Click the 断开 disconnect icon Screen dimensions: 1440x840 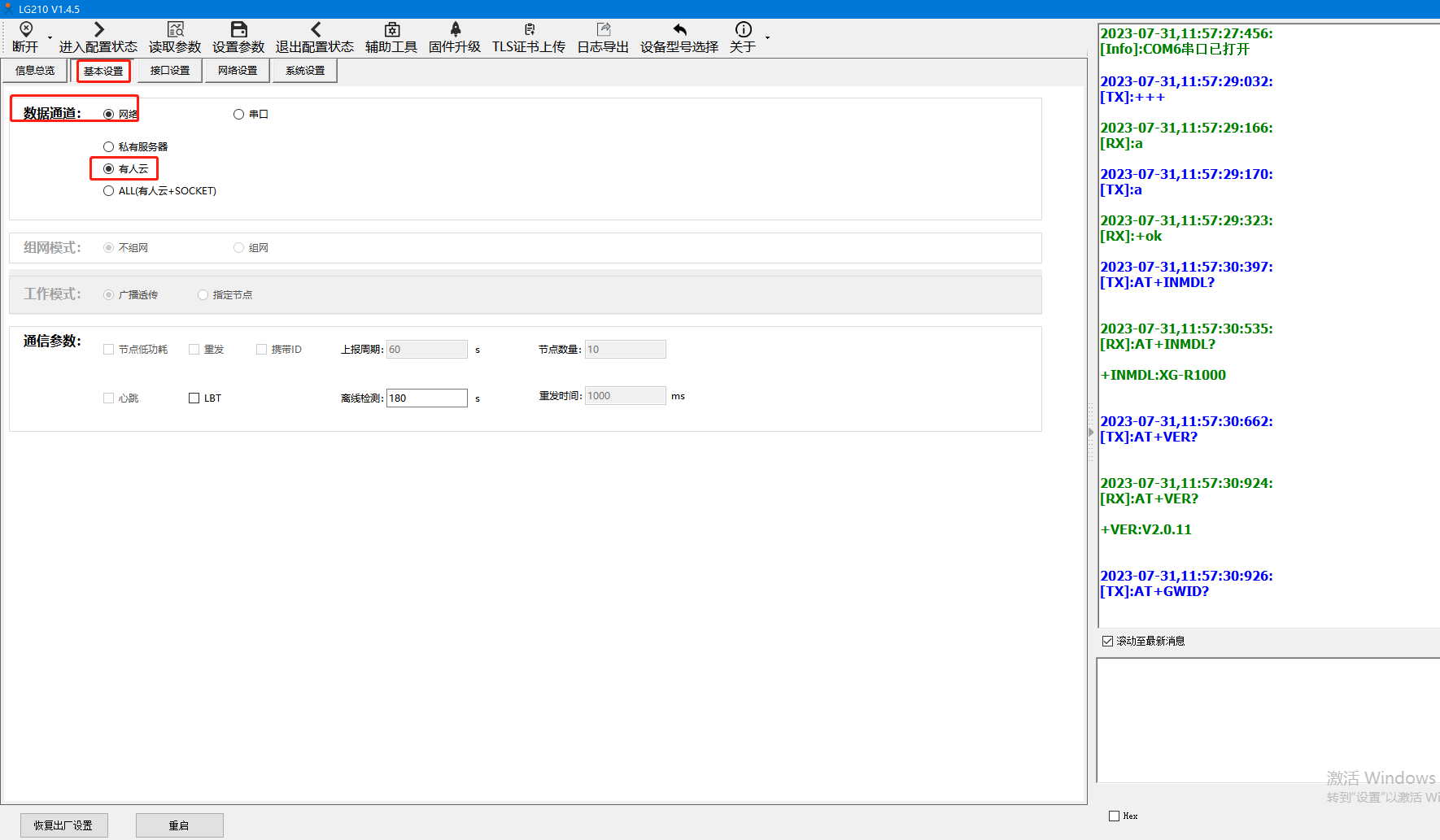pos(25,30)
